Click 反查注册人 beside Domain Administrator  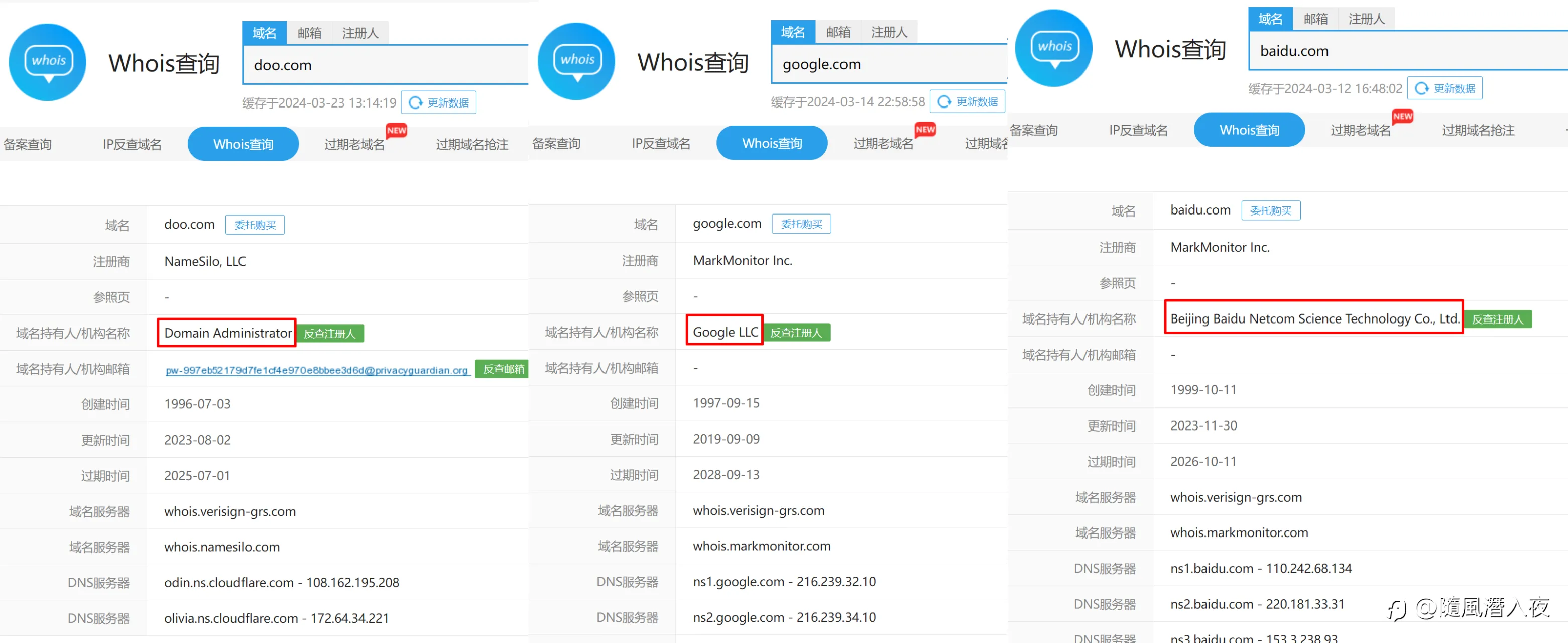point(330,333)
